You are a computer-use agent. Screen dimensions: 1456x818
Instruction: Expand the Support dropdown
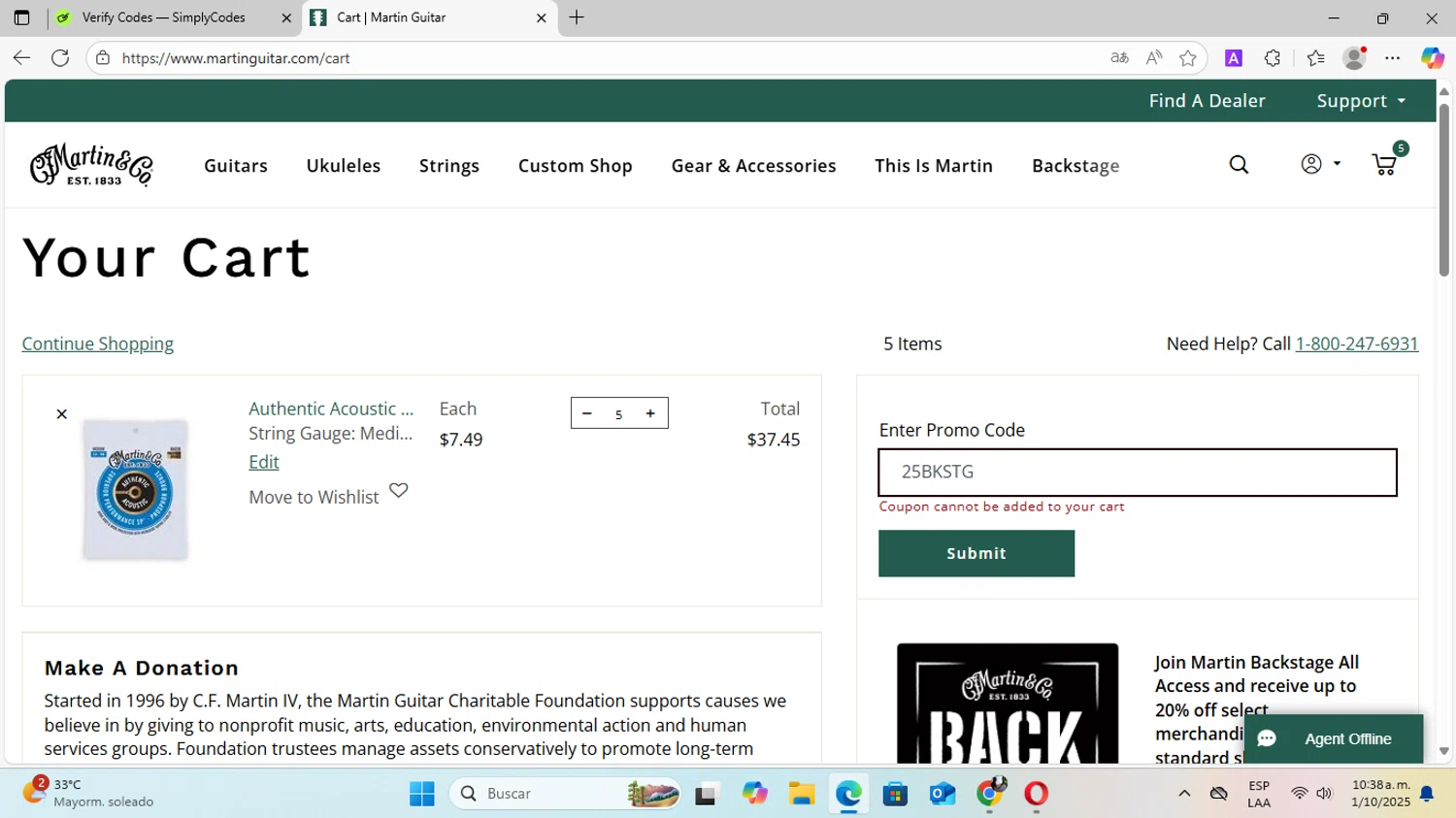coord(1361,101)
